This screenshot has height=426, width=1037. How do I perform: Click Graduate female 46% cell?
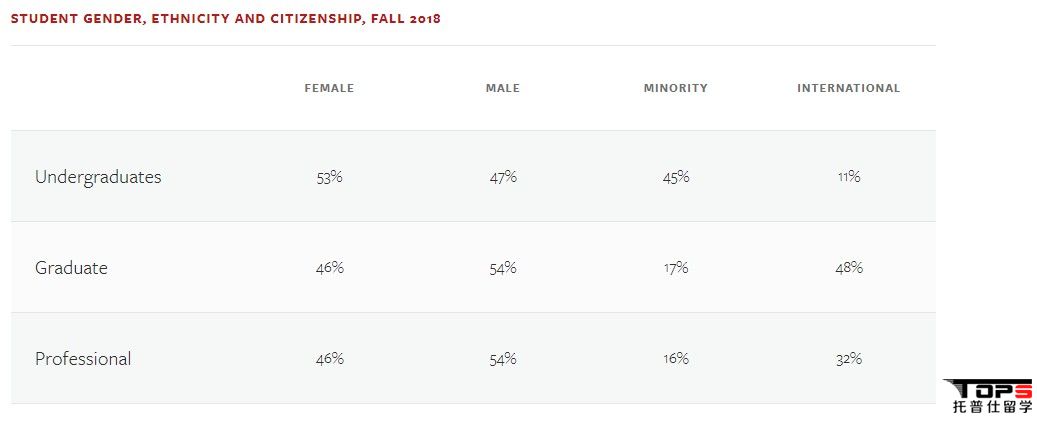(329, 268)
